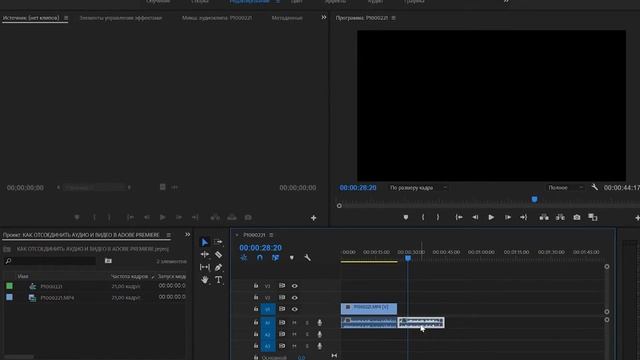Screen dimensions: 640x360
Task: Open playback resolution dropdown "Полное"
Action: pyautogui.click(x=566, y=188)
